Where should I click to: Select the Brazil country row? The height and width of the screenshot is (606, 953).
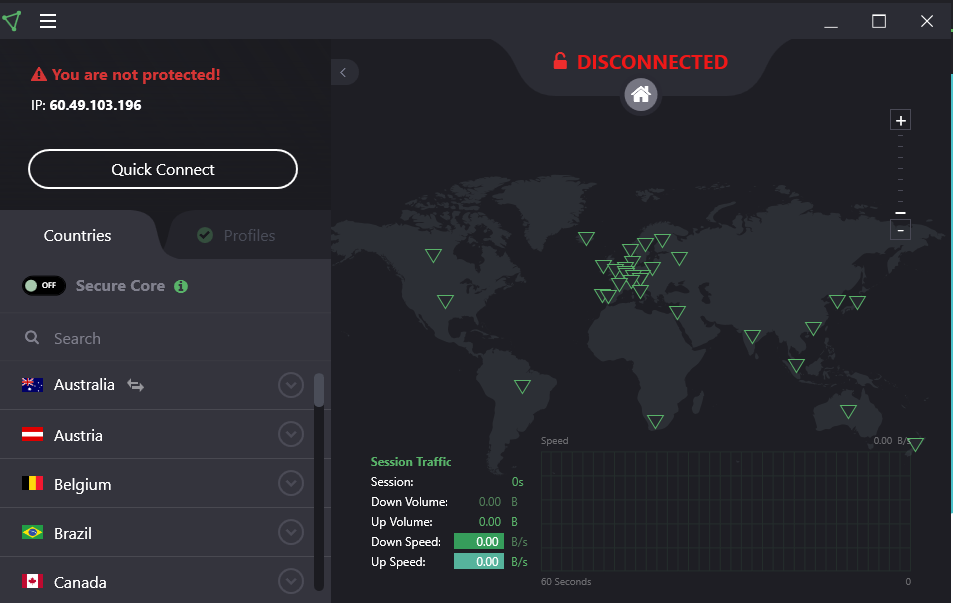point(157,532)
